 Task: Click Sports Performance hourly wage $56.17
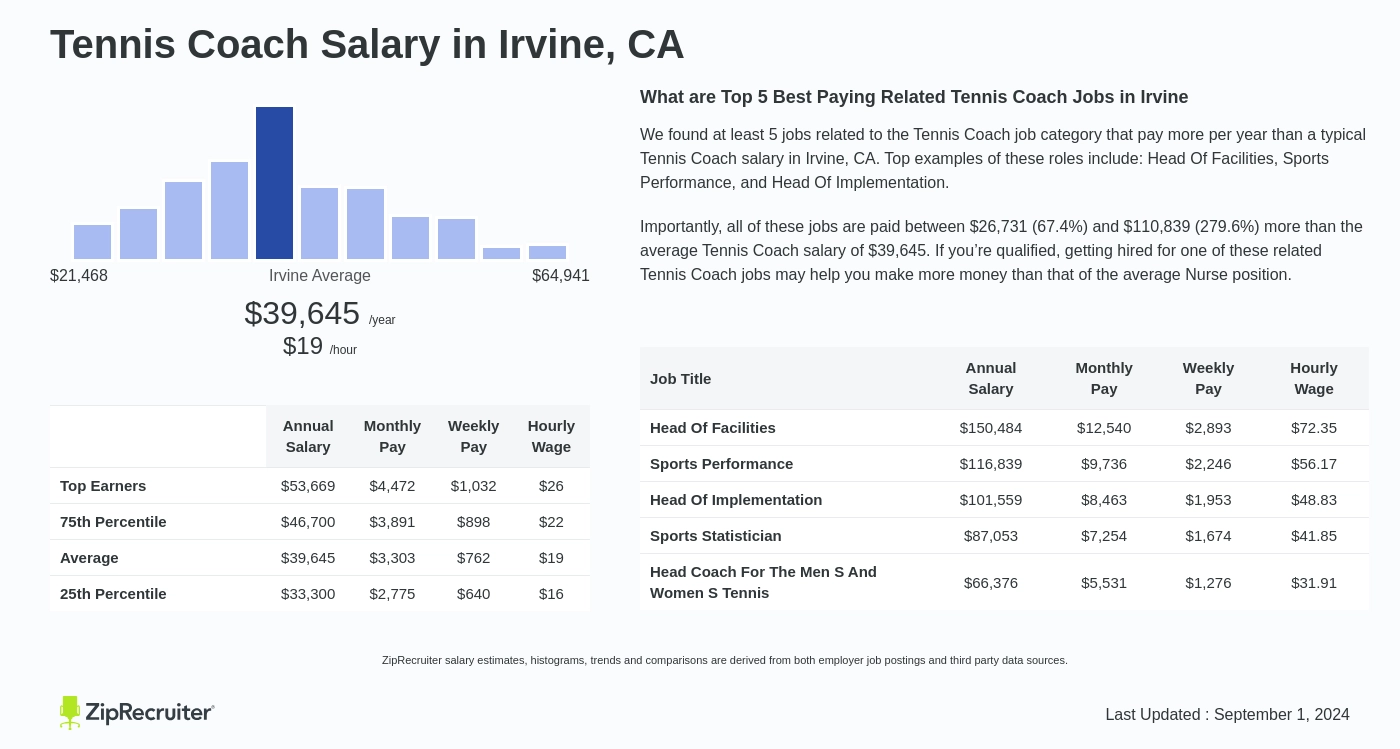pos(1314,464)
